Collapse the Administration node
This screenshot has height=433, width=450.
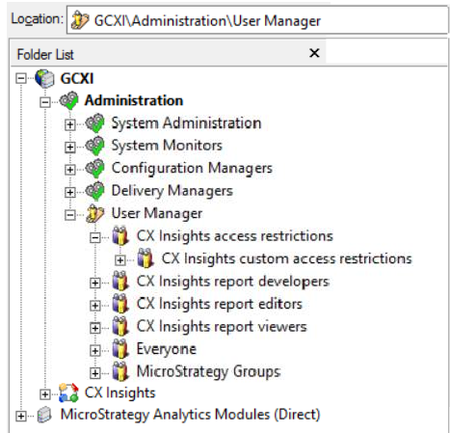click(x=45, y=102)
